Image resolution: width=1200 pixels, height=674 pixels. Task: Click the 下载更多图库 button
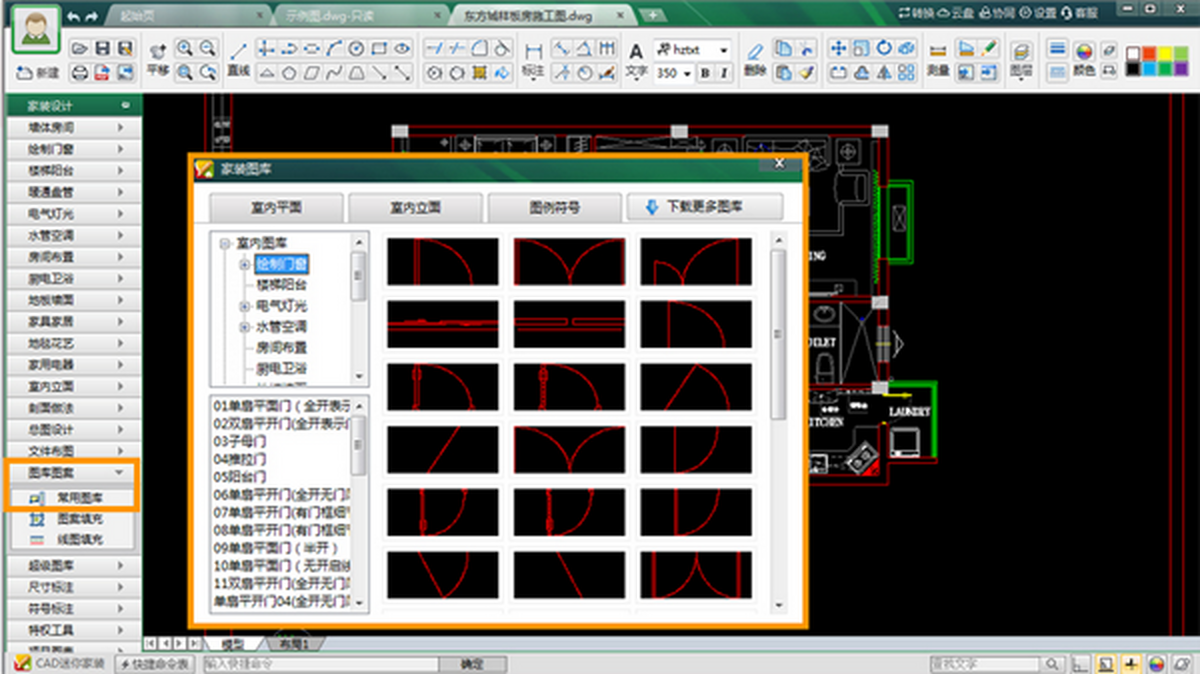click(x=704, y=207)
